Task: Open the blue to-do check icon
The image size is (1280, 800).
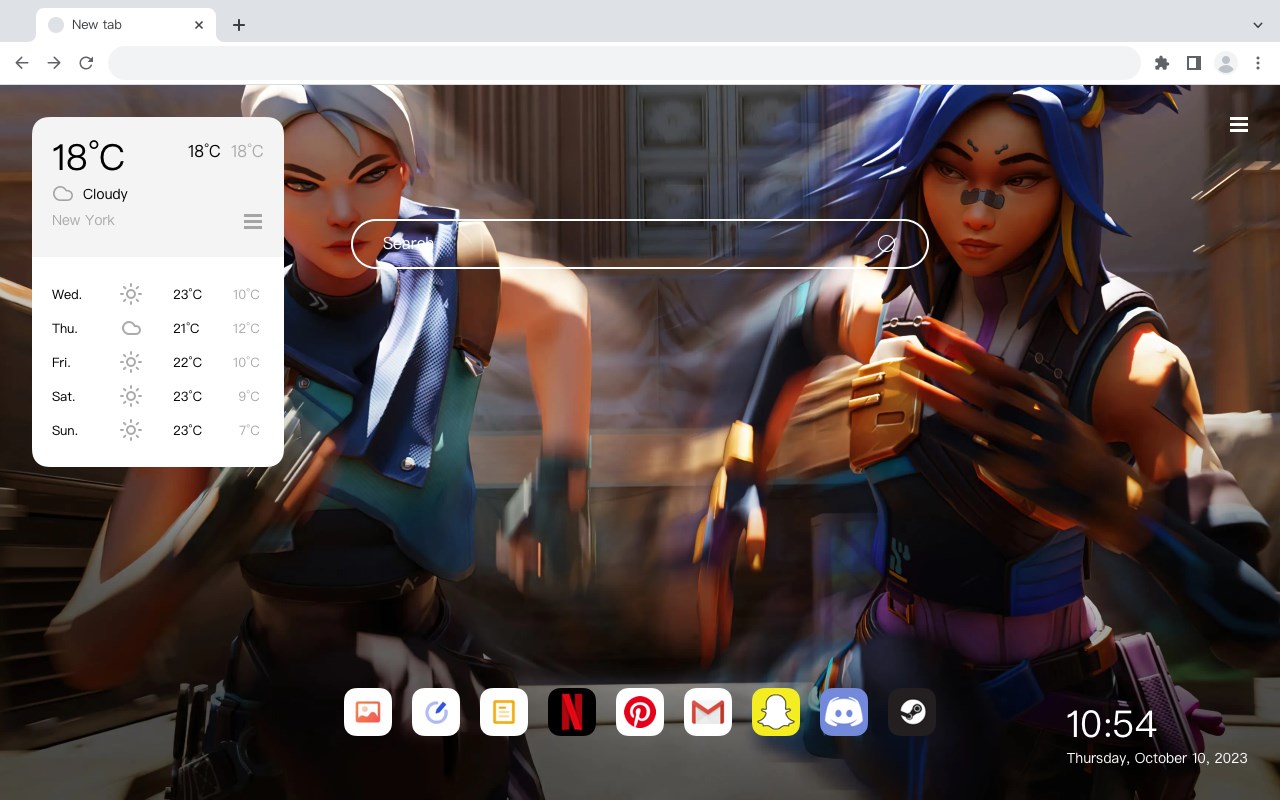Action: [x=436, y=712]
